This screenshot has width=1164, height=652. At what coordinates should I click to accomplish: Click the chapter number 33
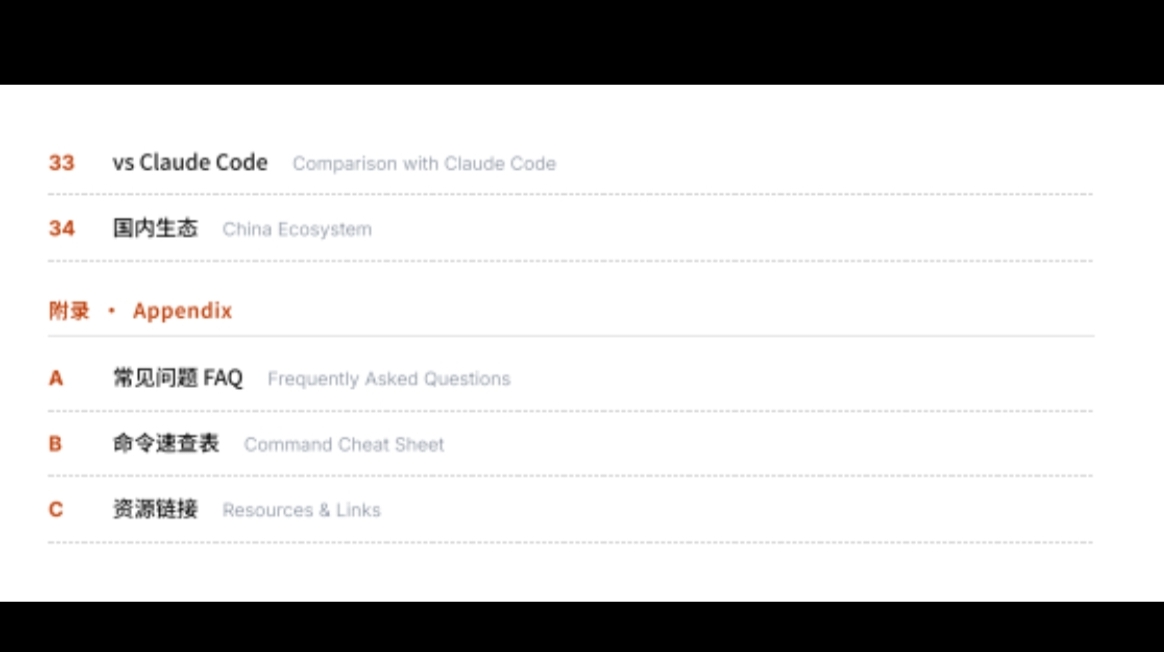click(61, 163)
